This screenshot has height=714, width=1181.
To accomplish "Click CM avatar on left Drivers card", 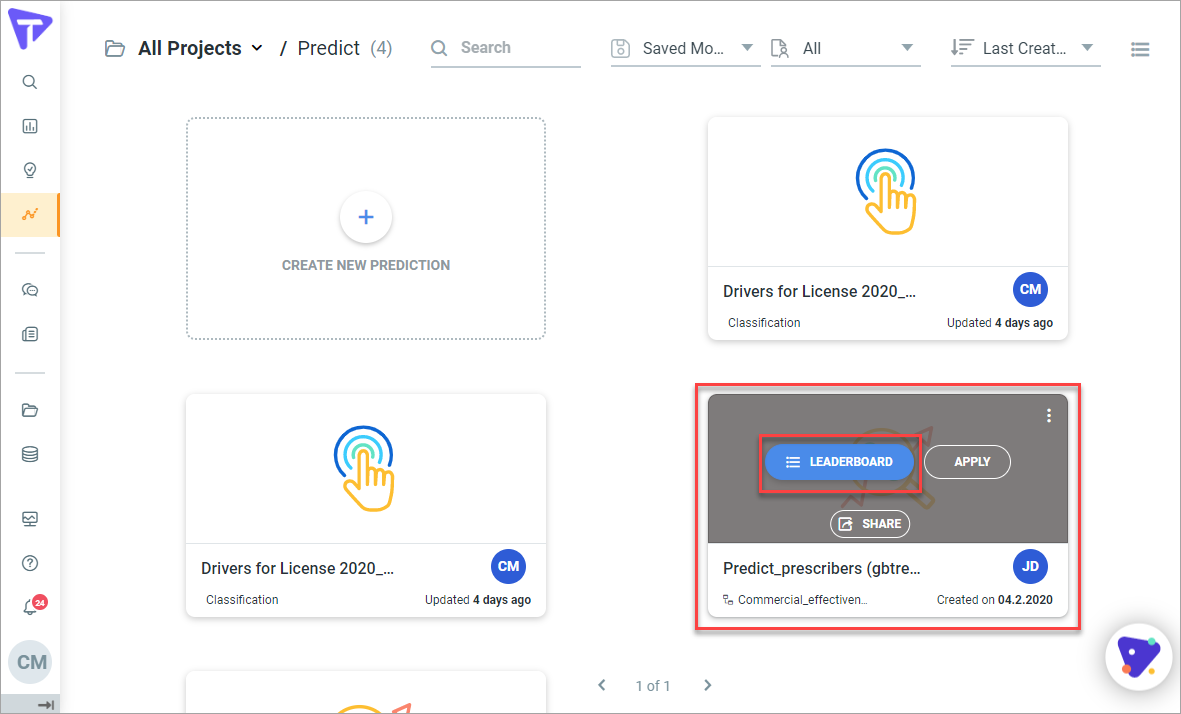I will tap(508, 566).
